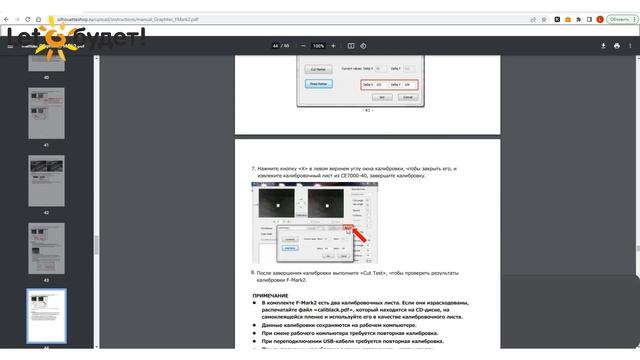The width and height of the screenshot is (640, 360).
Task: Reload the PDF page
Action: tap(27, 19)
